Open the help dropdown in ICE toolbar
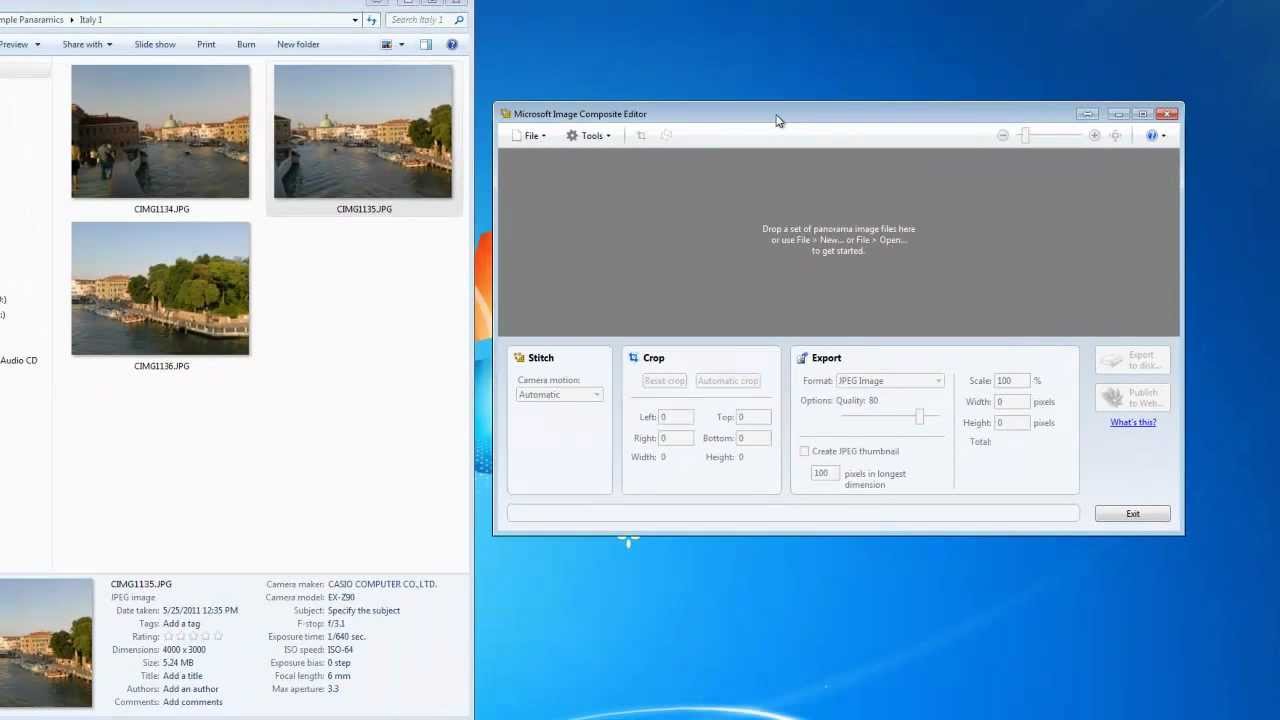 pos(1156,136)
